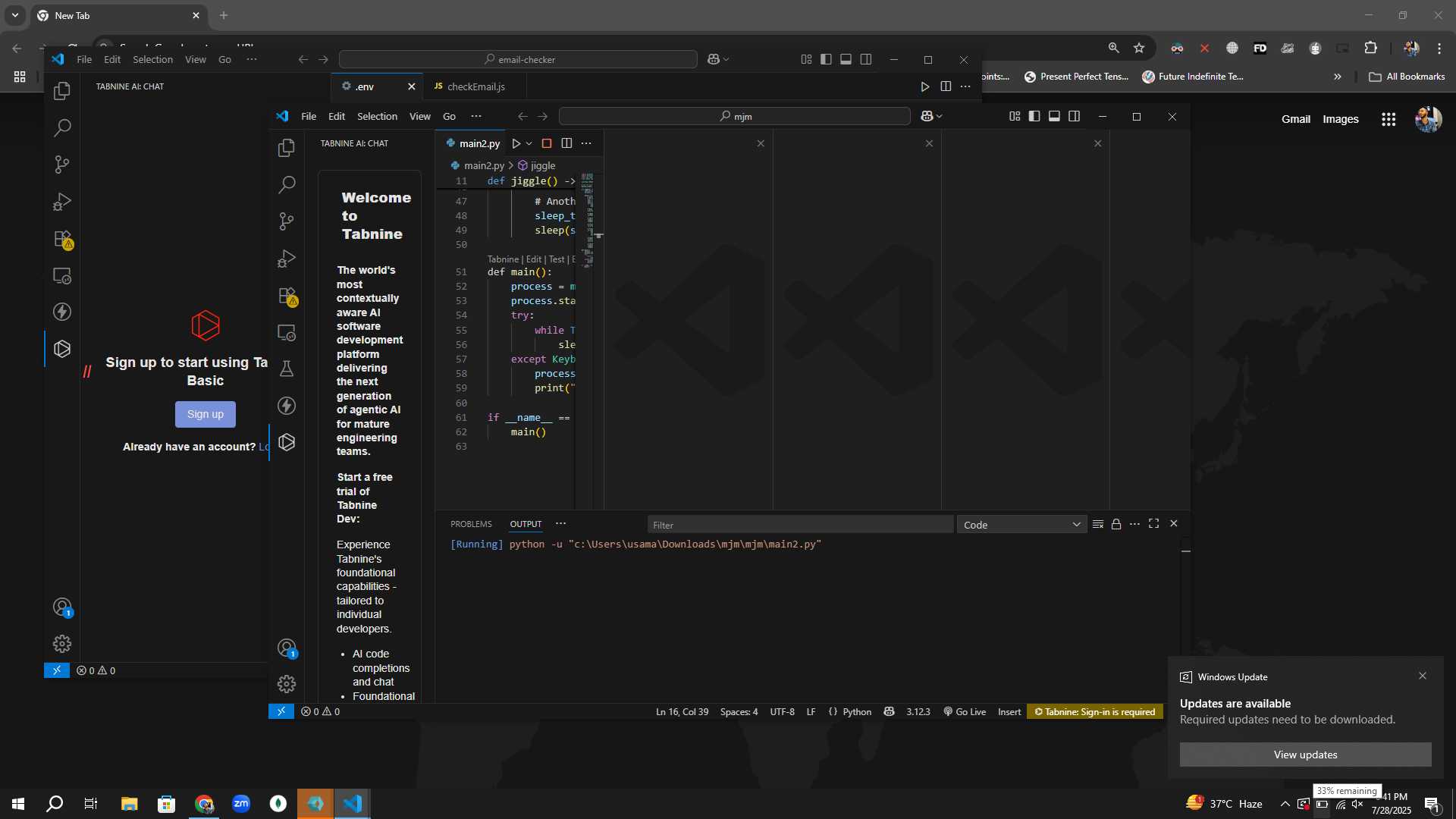Toggle Go Live server in status bar
This screenshot has width=1456, height=819.
[x=965, y=711]
